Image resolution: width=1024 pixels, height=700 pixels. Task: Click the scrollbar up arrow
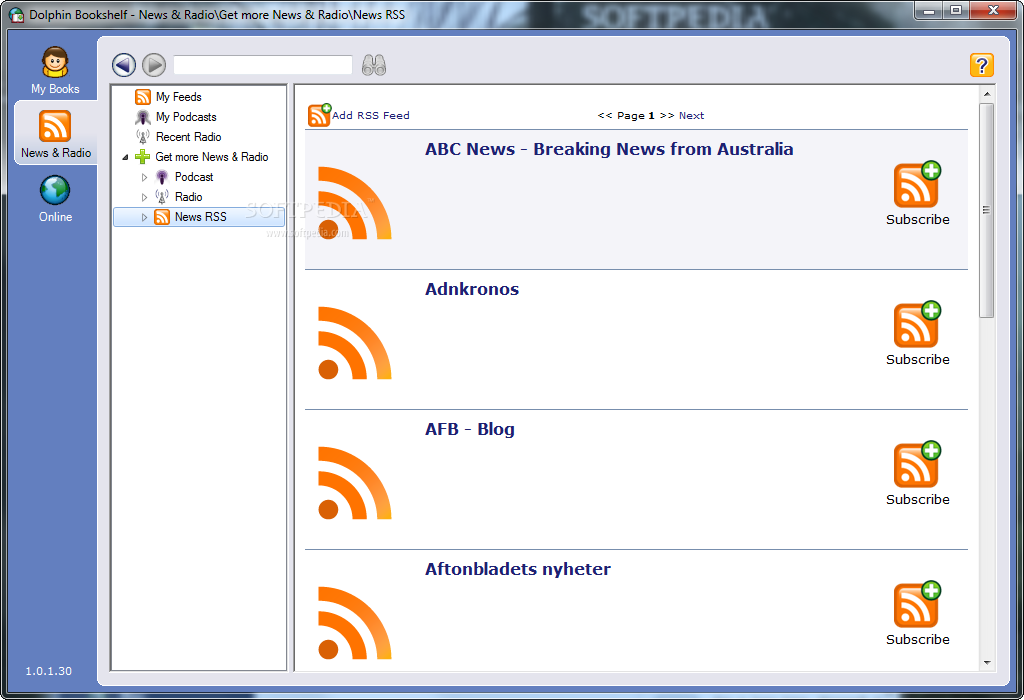[x=987, y=94]
